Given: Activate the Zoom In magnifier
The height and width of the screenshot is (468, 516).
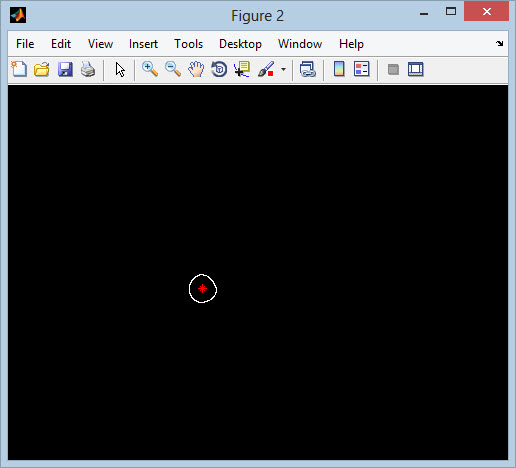Looking at the screenshot, I should pyautogui.click(x=150, y=69).
